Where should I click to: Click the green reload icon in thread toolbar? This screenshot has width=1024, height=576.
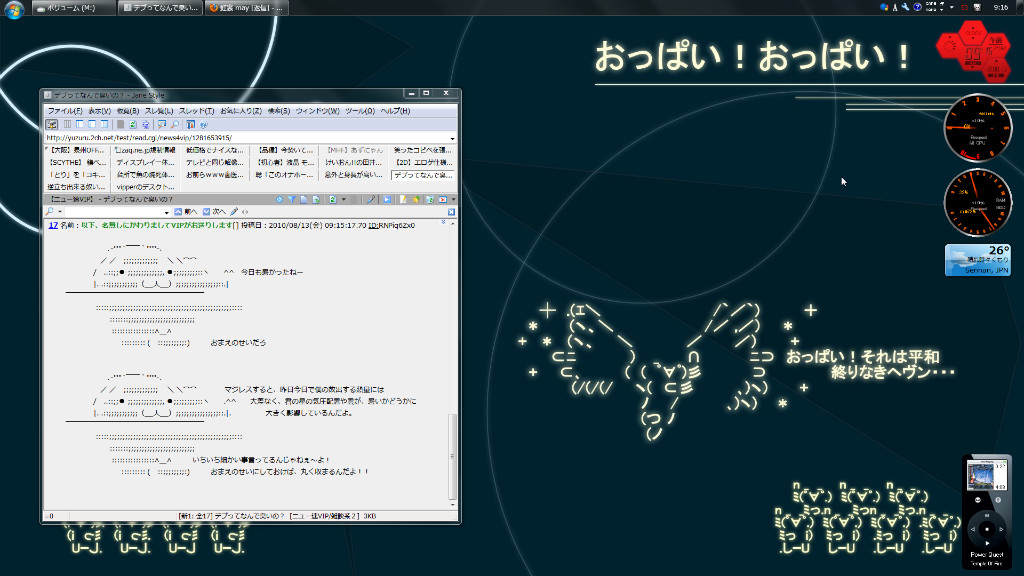click(333, 199)
